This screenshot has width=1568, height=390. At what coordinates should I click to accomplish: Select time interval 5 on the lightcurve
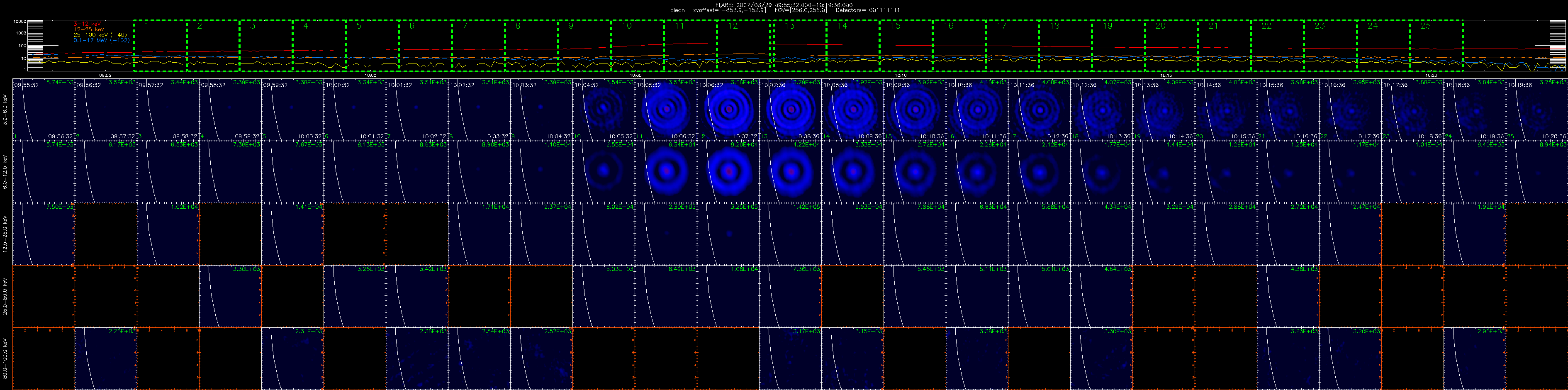372,46
